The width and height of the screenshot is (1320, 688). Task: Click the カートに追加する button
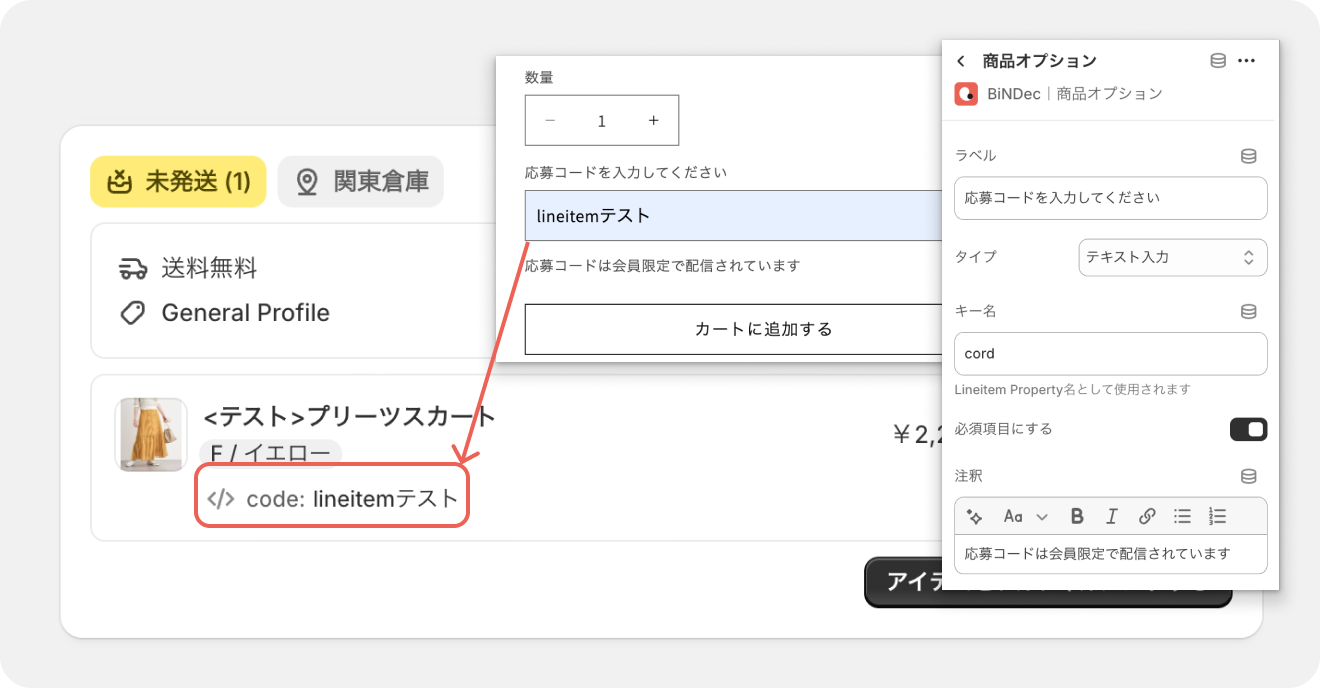pos(733,329)
